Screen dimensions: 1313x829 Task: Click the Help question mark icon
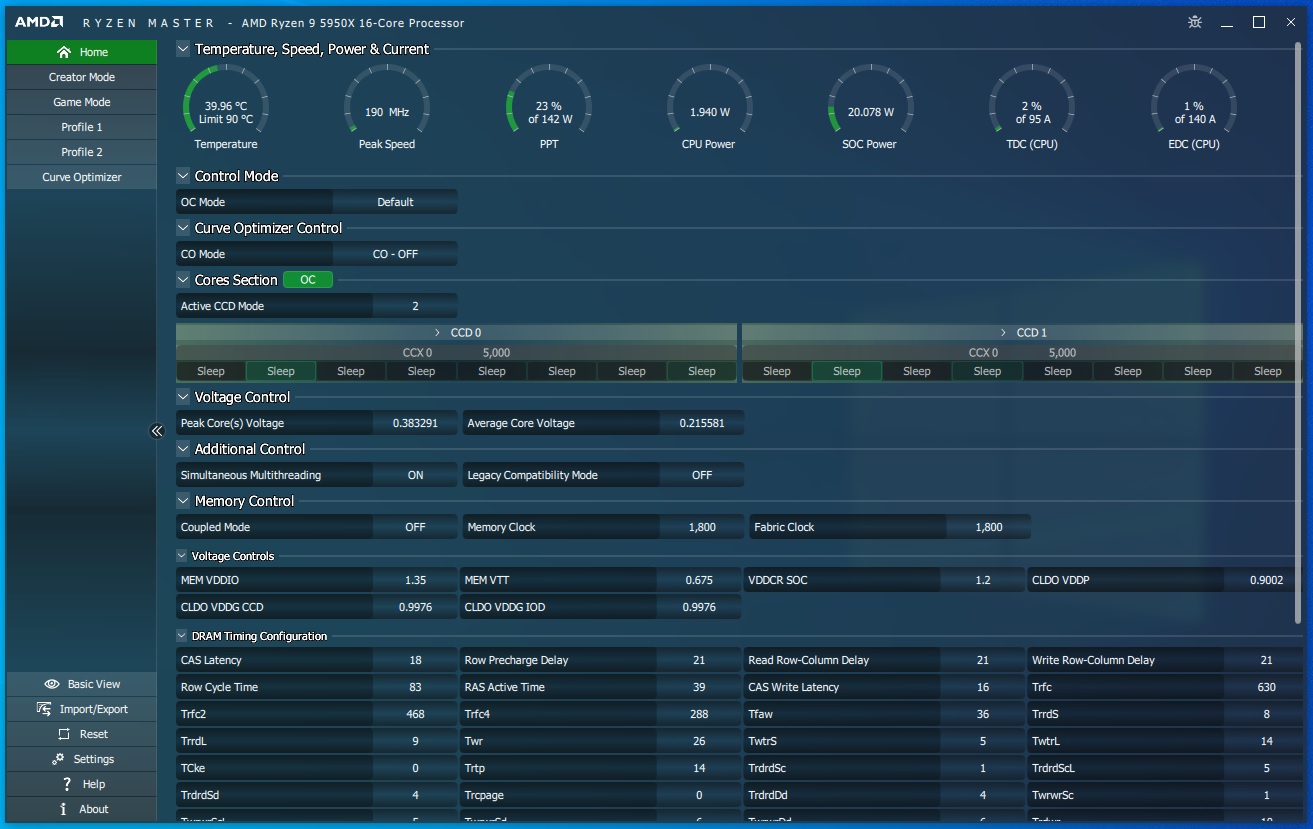(67, 784)
